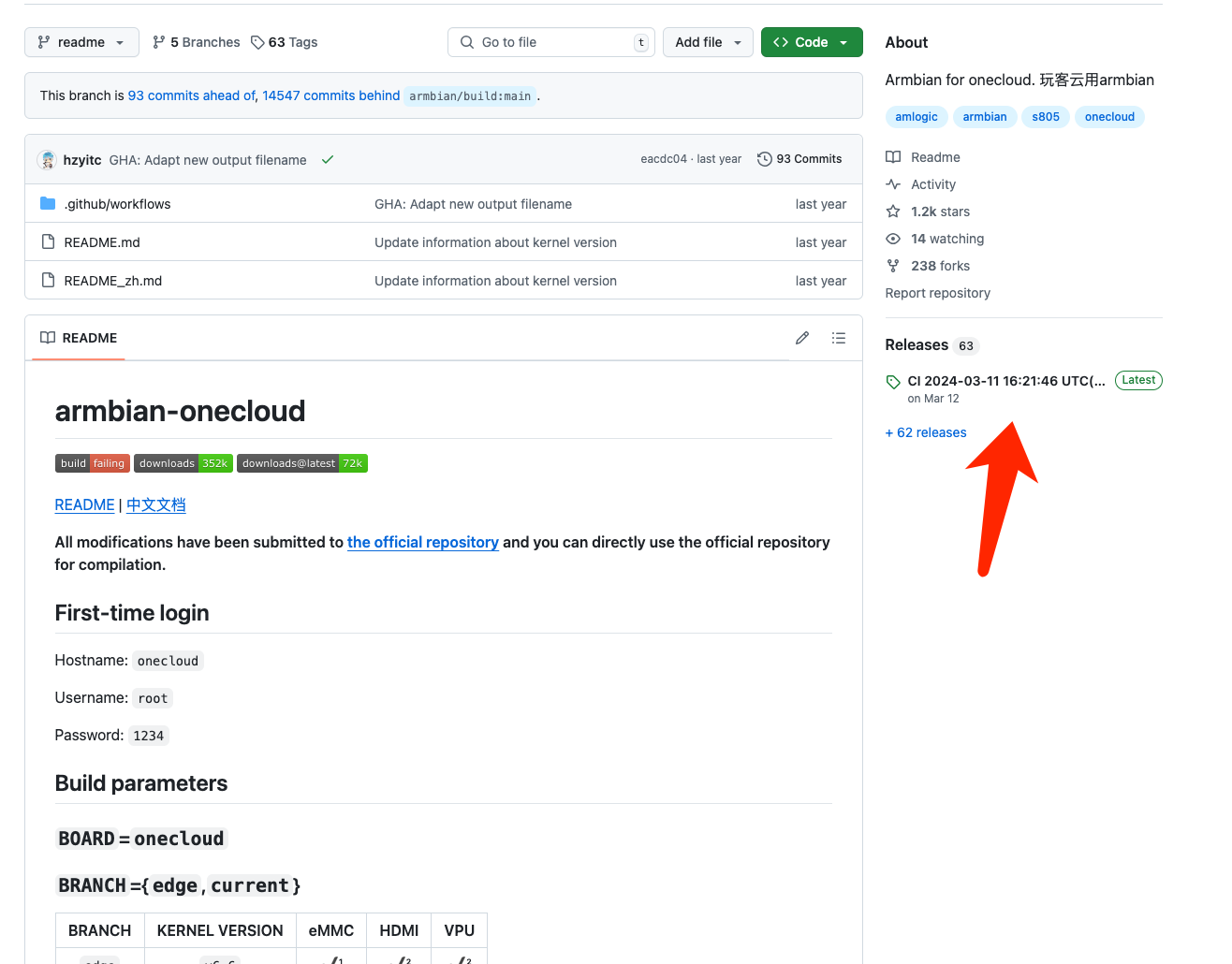Viewport: 1232px width, 964px height.
Task: Click the eMMC table header
Action: (331, 930)
